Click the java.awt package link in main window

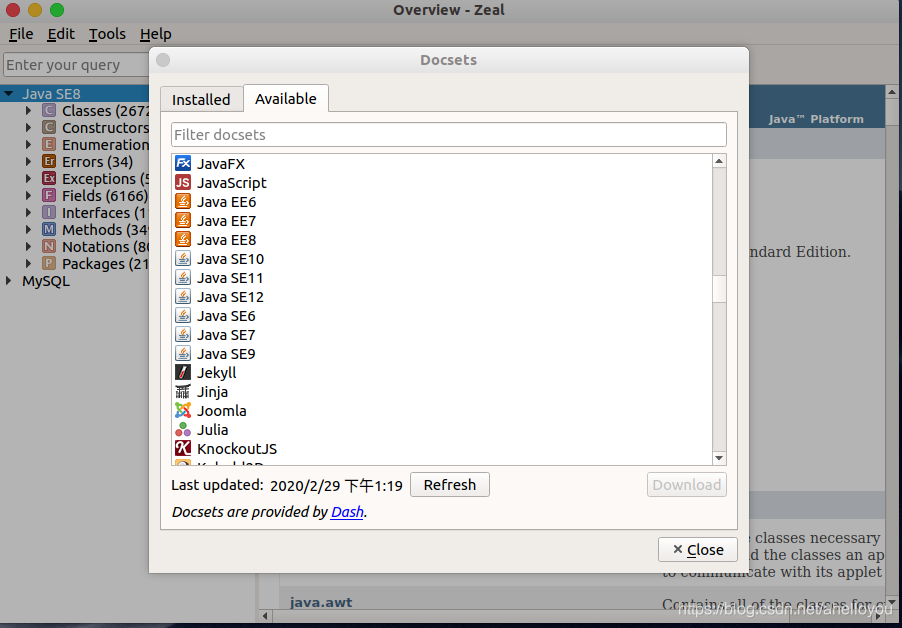click(x=321, y=602)
